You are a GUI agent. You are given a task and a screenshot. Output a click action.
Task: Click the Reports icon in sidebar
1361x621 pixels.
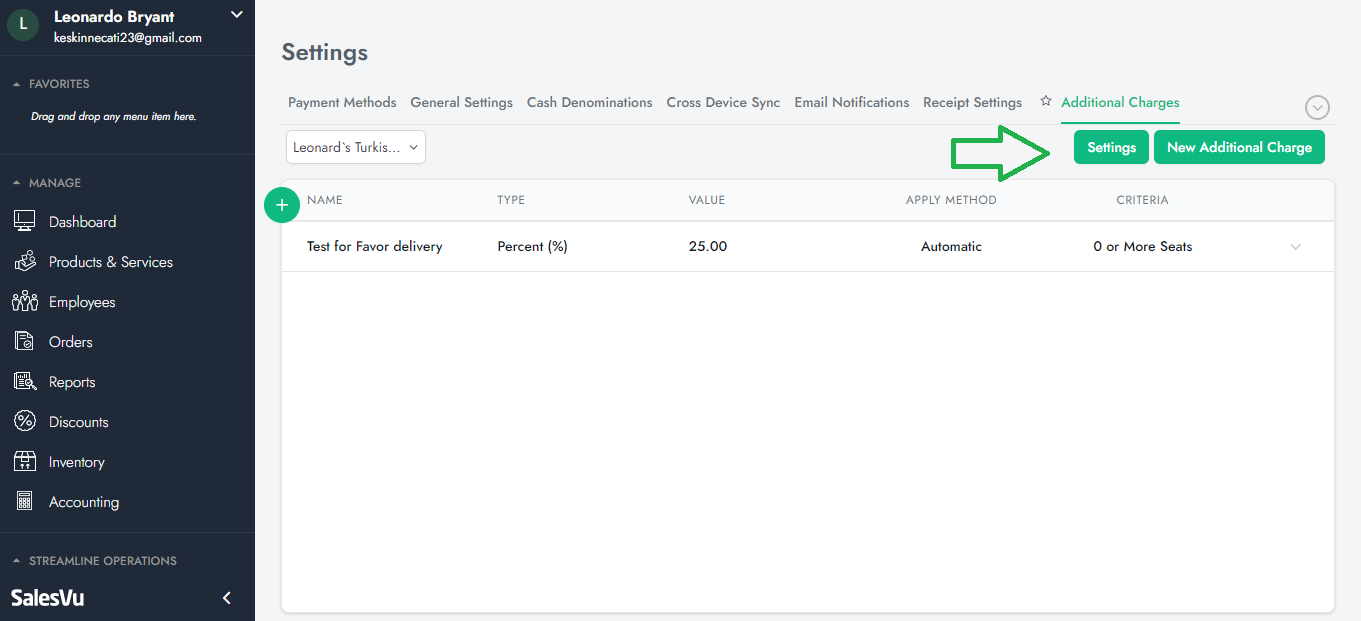tap(25, 382)
